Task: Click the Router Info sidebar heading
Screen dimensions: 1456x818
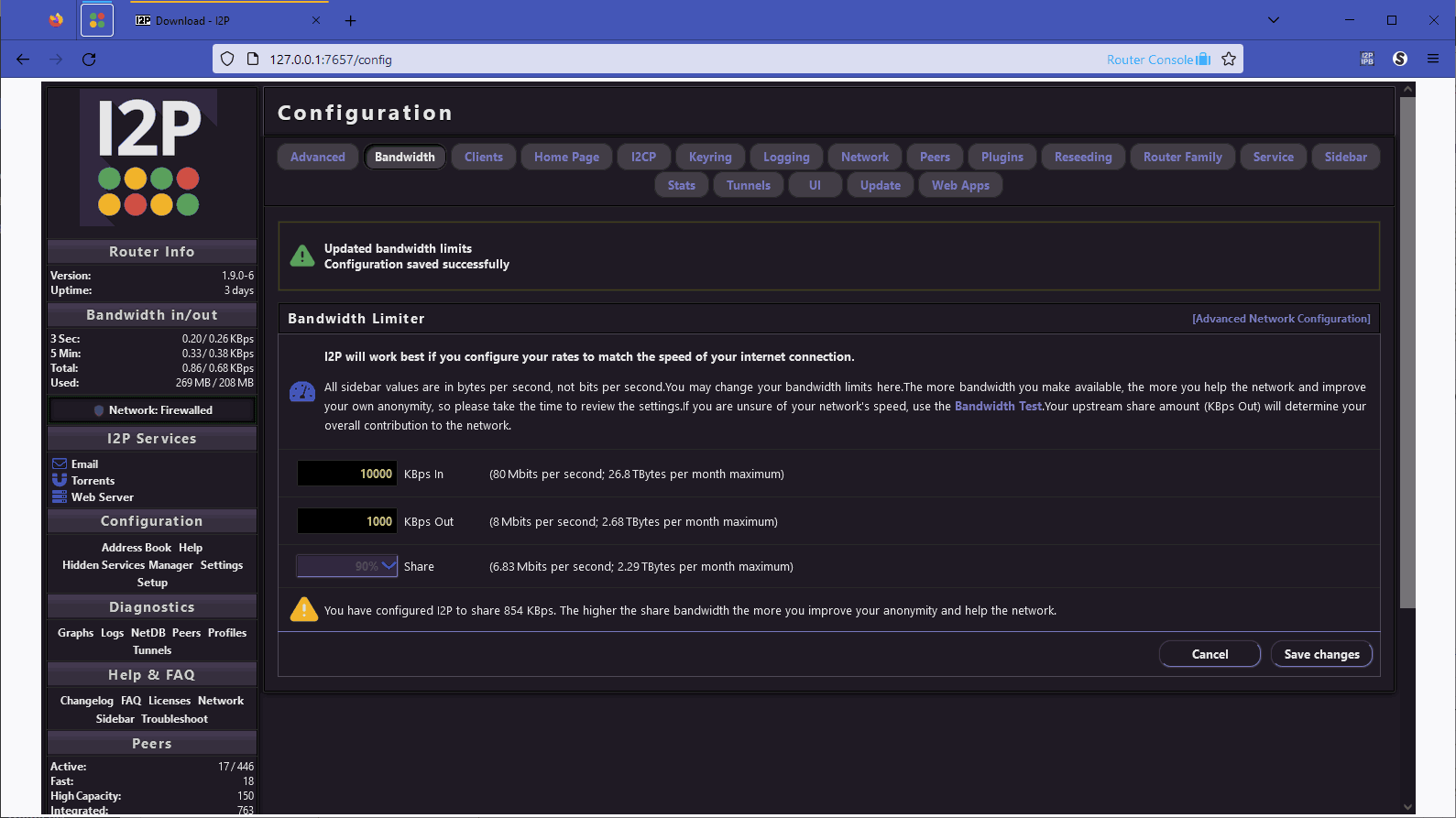Action: pyautogui.click(x=152, y=252)
